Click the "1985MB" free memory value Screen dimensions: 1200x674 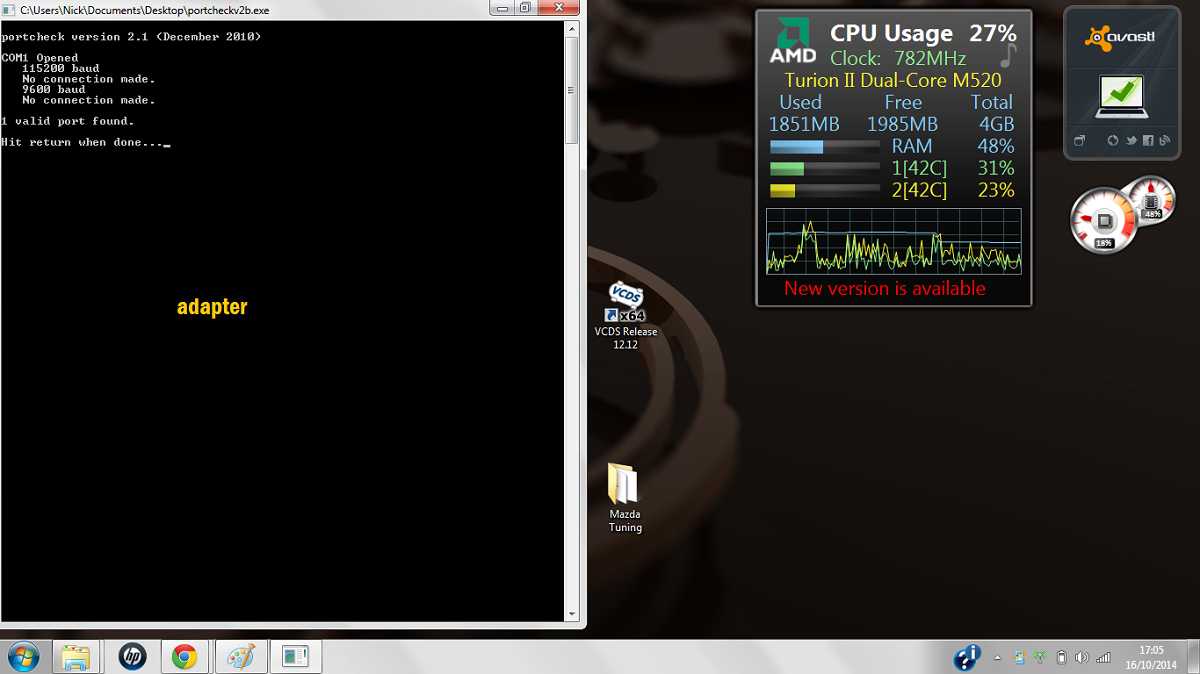tap(903, 125)
